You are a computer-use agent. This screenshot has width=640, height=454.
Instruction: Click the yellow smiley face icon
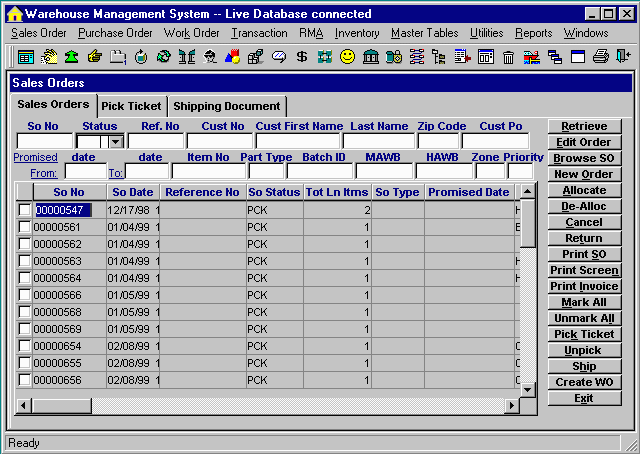348,57
